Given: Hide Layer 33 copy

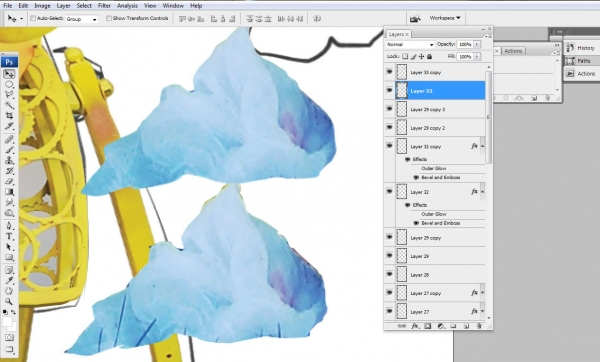Looking at the screenshot, I should click(390, 72).
